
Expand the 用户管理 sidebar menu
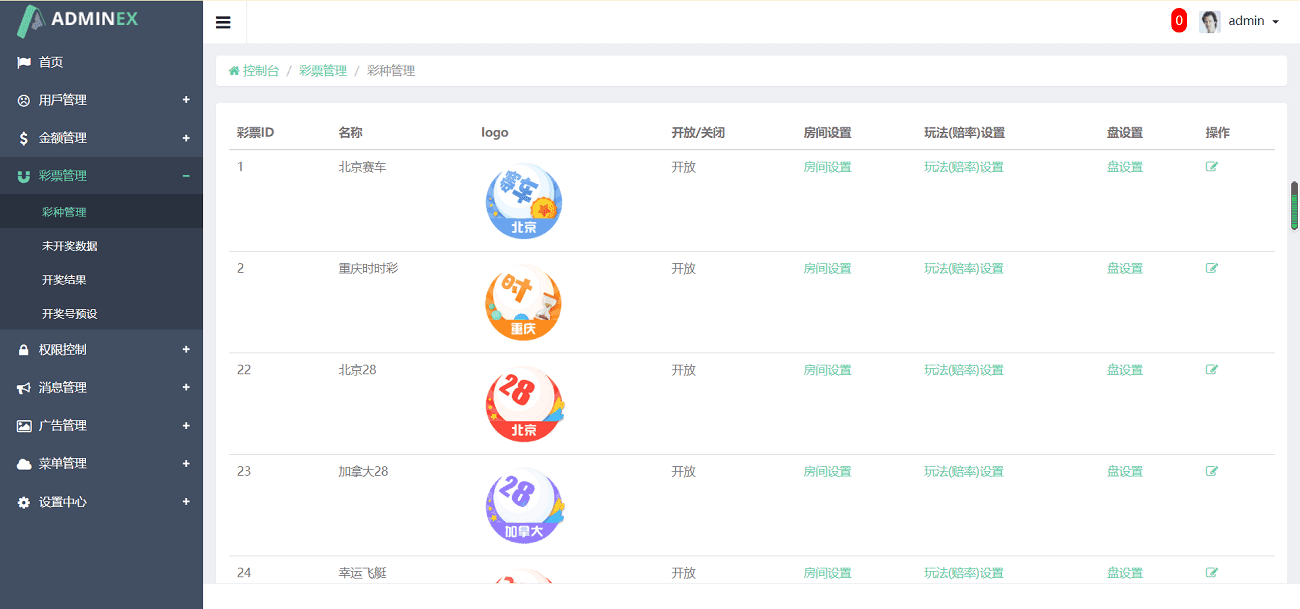pos(101,100)
